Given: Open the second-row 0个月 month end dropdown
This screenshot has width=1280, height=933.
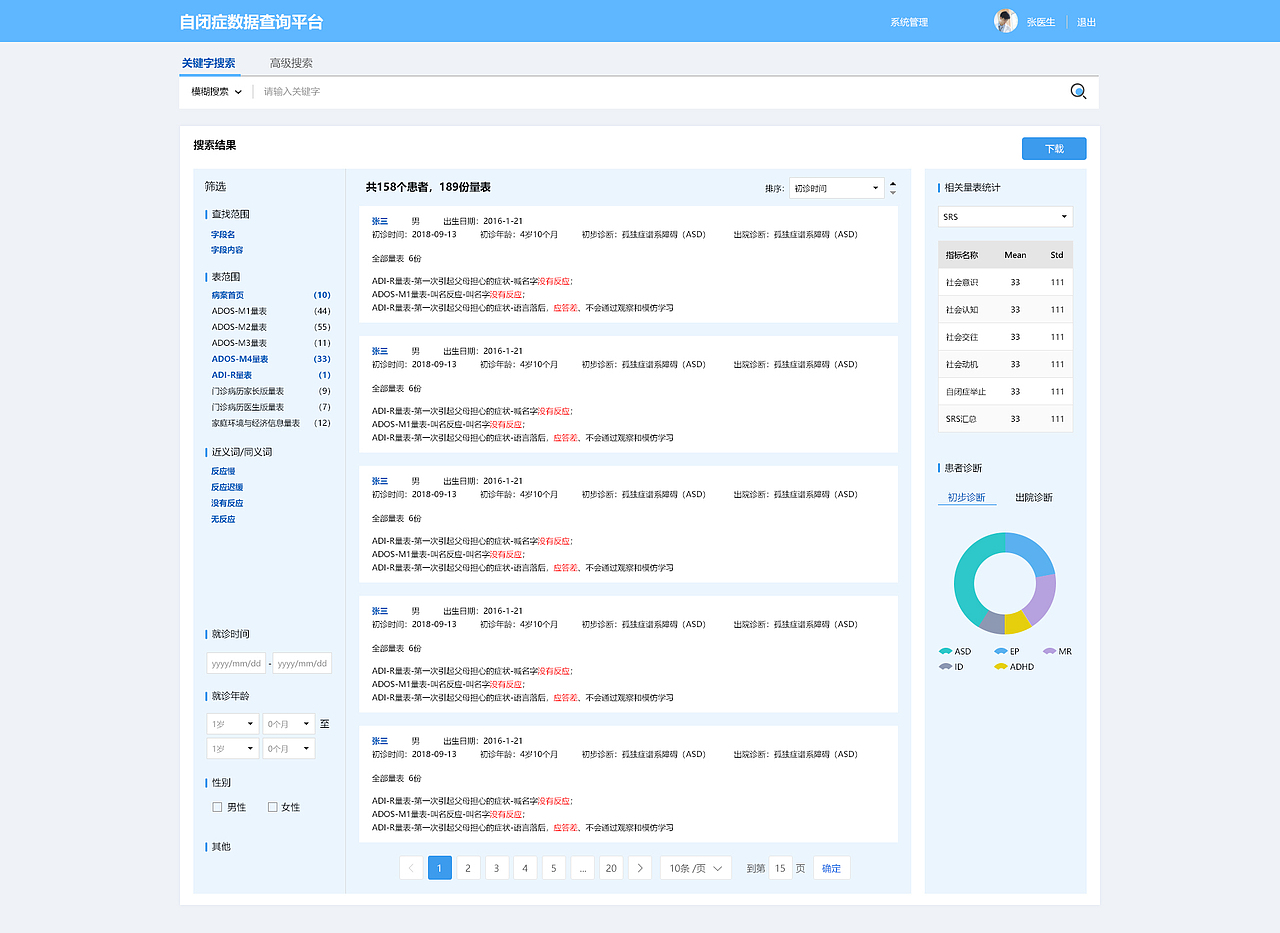Looking at the screenshot, I should (288, 749).
